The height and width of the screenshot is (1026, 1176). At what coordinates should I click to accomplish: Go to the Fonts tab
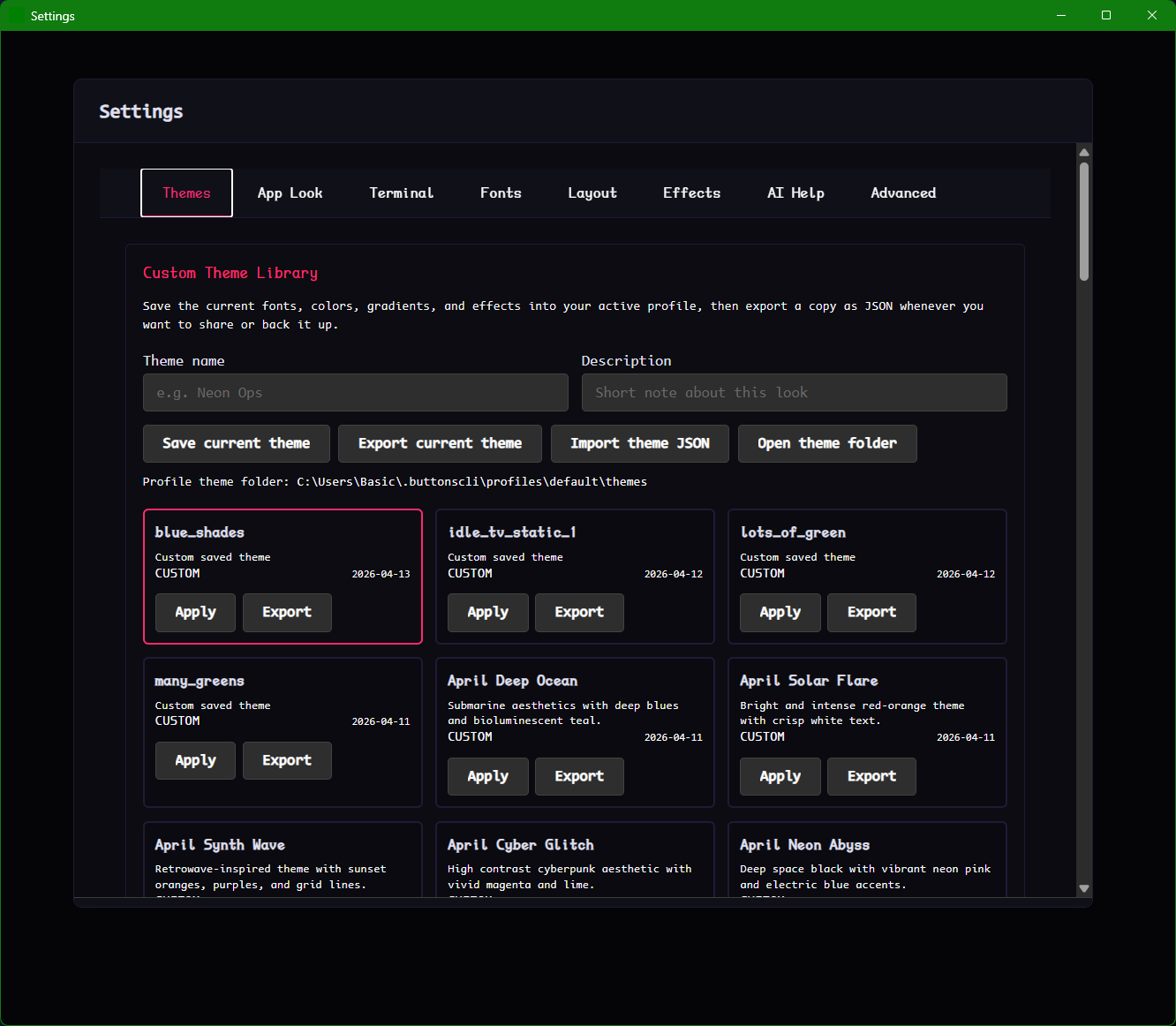(x=501, y=192)
